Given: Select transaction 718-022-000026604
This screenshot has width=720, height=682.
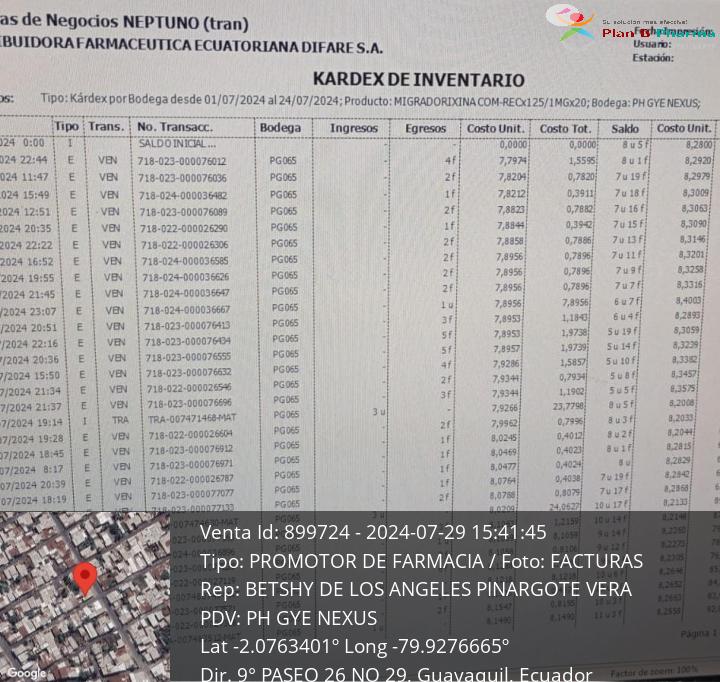Looking at the screenshot, I should [191, 434].
